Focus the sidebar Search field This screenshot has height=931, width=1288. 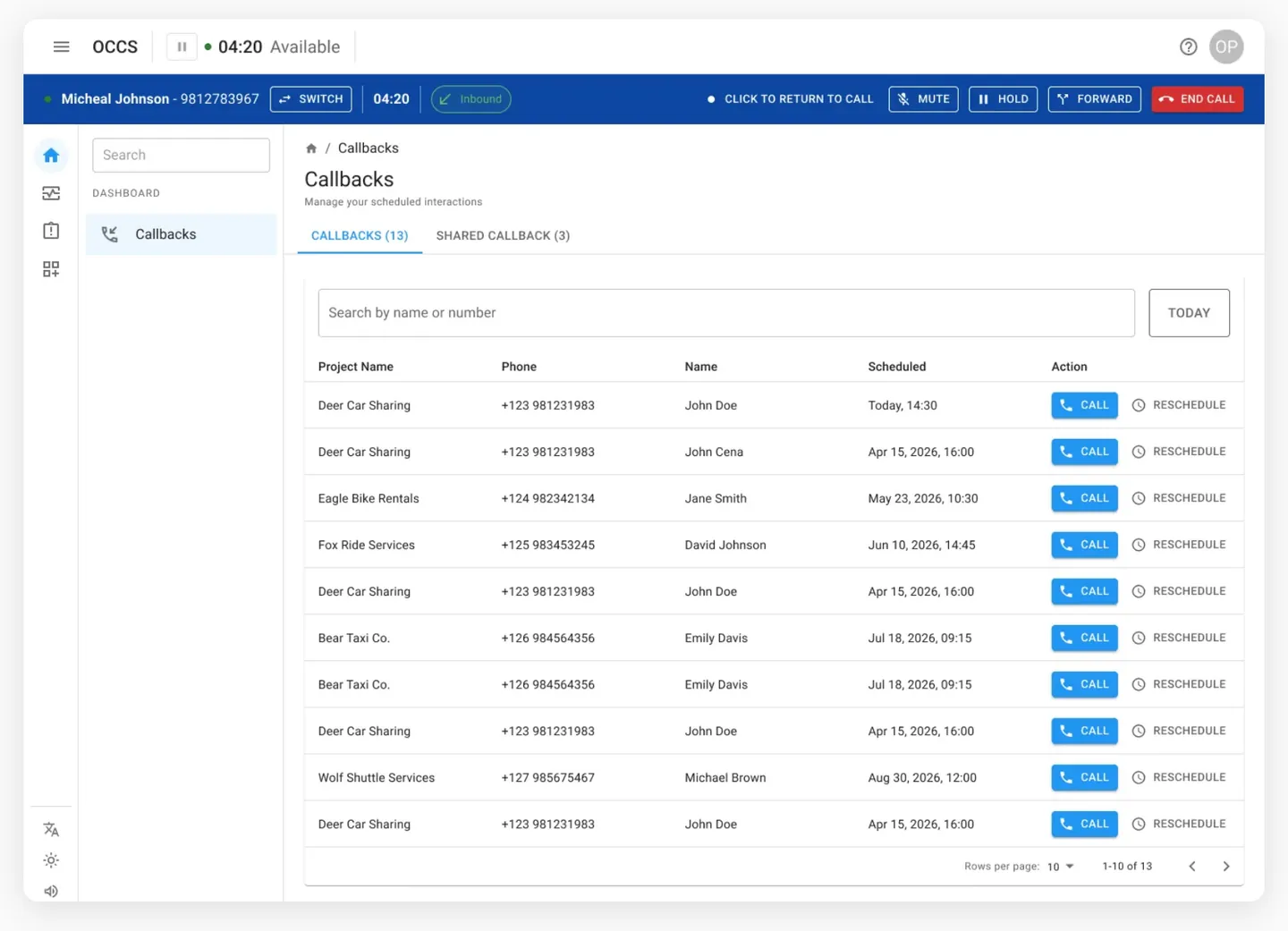pos(181,155)
